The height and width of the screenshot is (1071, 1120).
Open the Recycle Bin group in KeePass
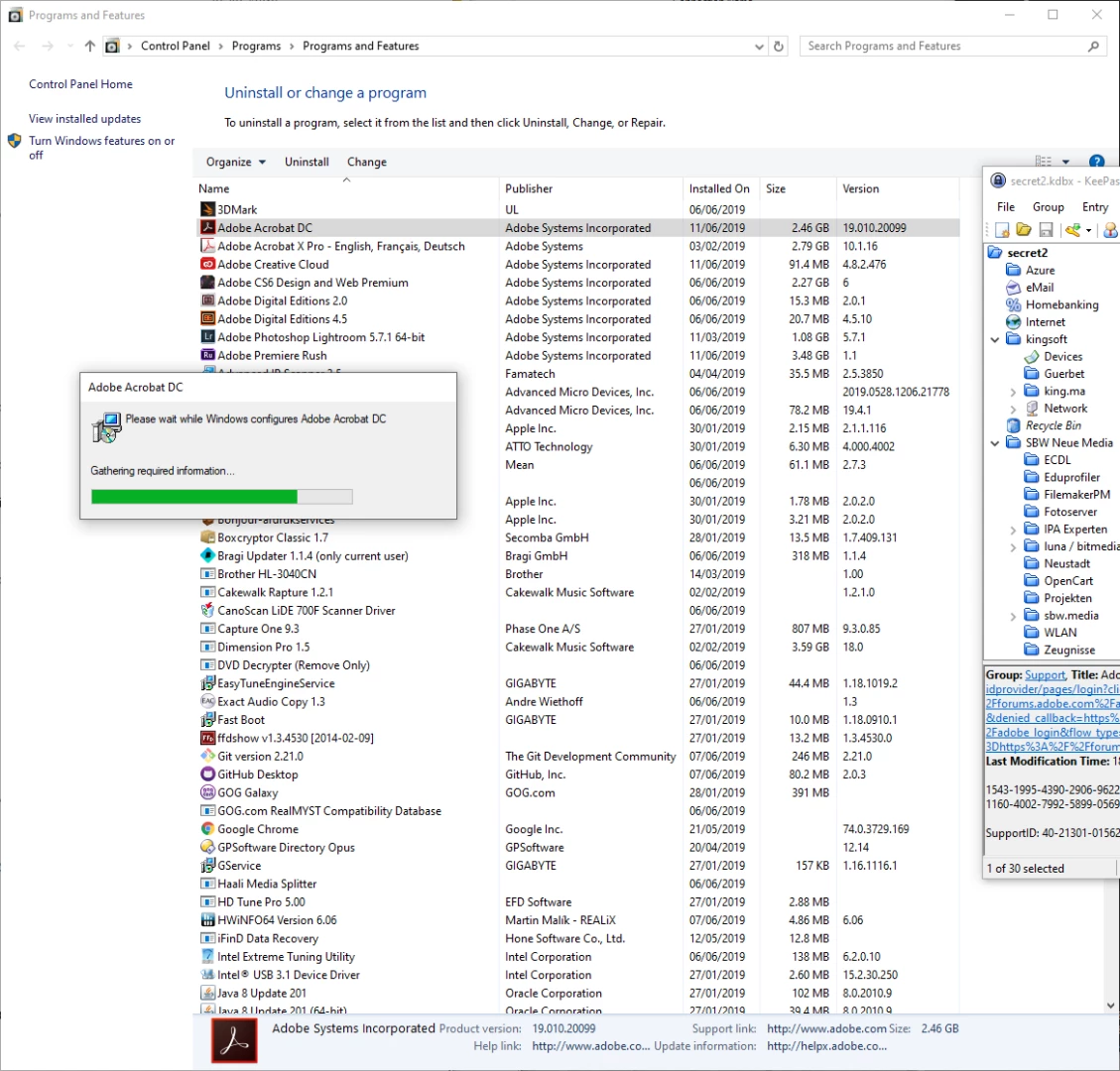pyautogui.click(x=1053, y=425)
